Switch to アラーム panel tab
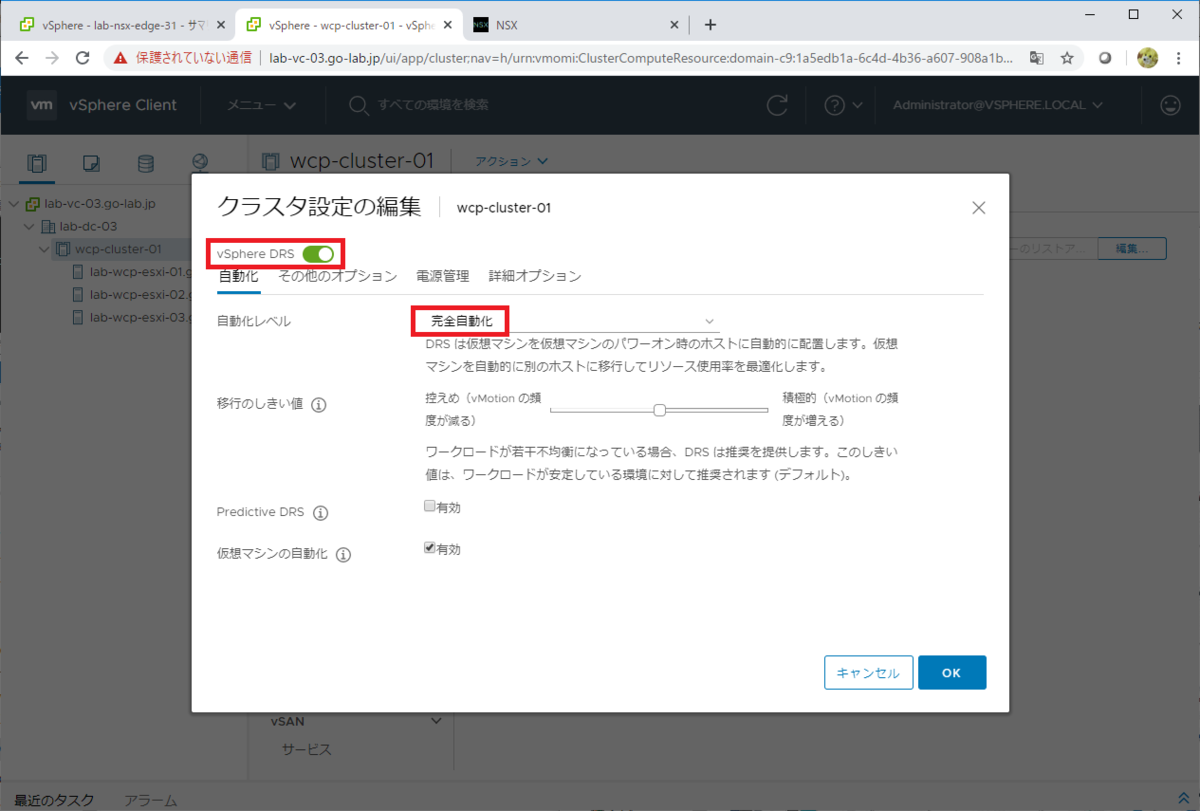Viewport: 1200px width, 811px height. point(150,800)
